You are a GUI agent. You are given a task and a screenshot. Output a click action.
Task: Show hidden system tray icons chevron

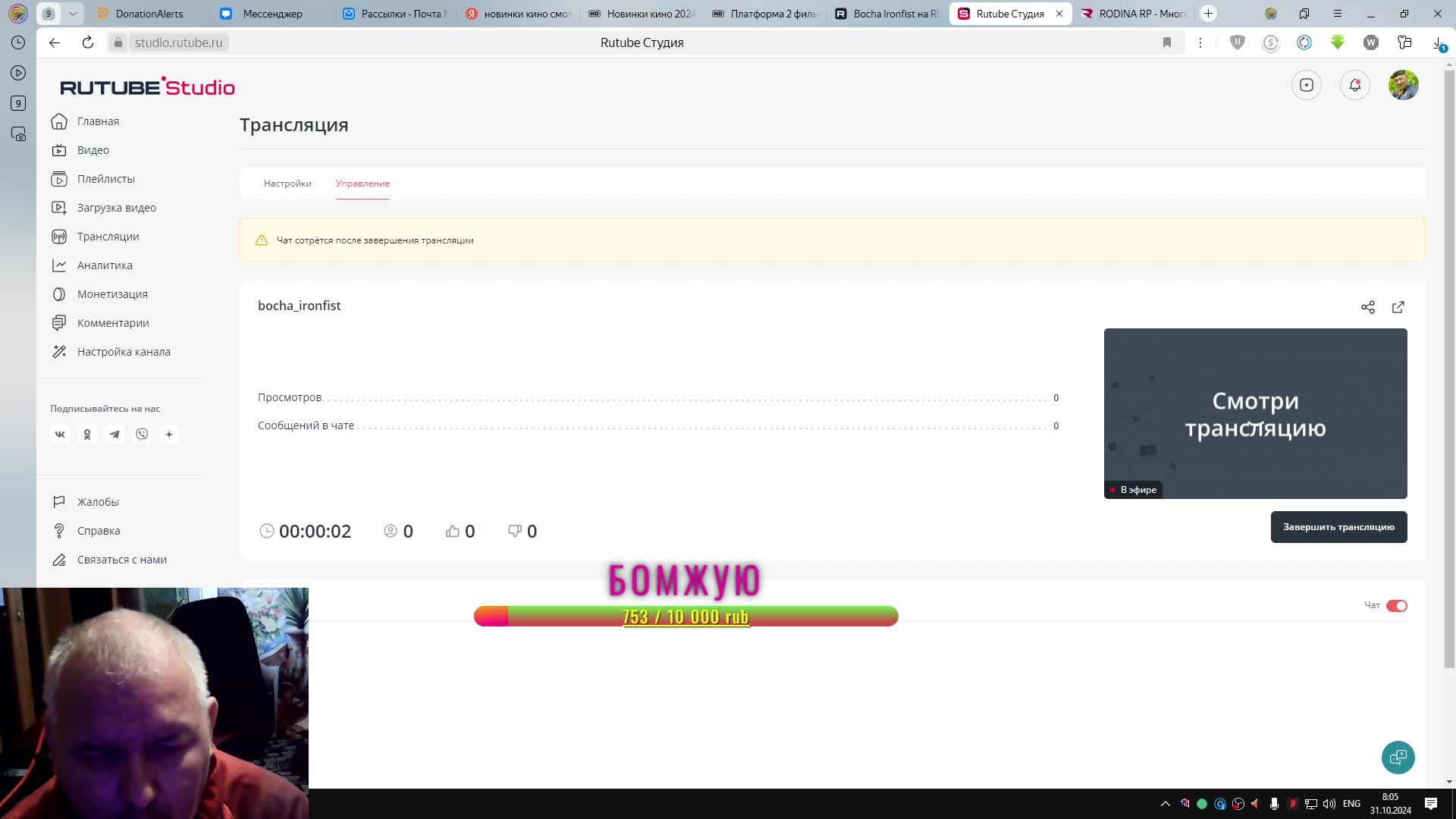(1165, 804)
